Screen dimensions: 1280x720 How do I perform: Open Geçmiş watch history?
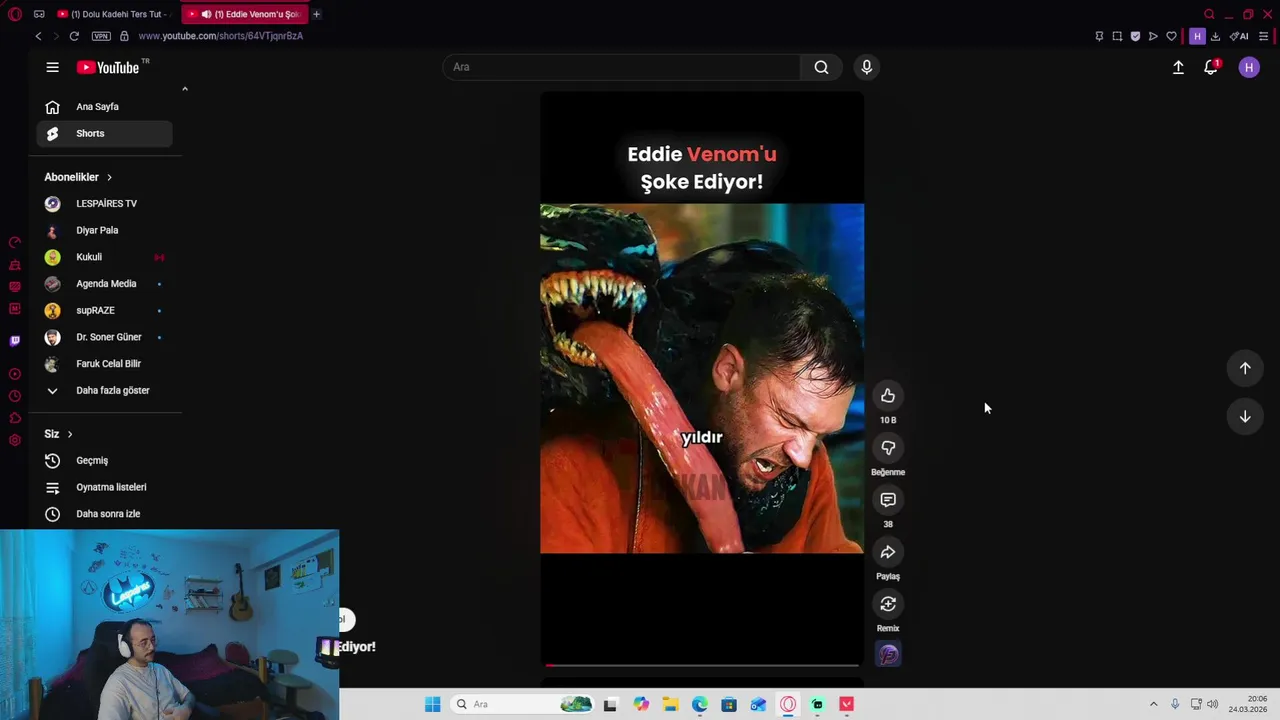tap(104, 461)
